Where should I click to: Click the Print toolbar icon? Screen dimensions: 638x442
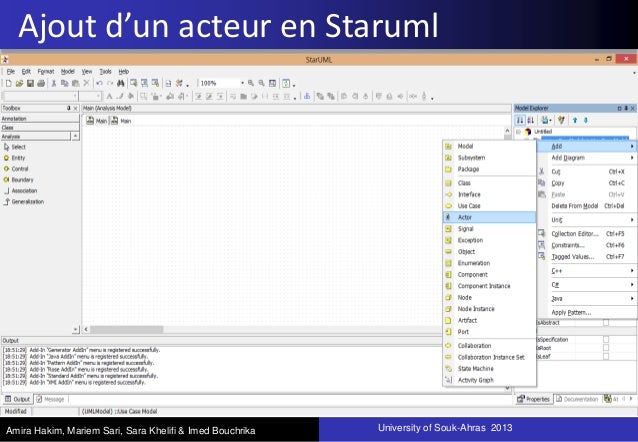pos(41,83)
